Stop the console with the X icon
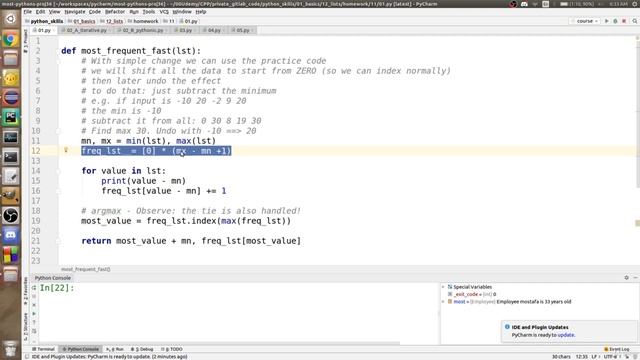Image resolution: width=640 pixels, height=360 pixels. pos(34,305)
